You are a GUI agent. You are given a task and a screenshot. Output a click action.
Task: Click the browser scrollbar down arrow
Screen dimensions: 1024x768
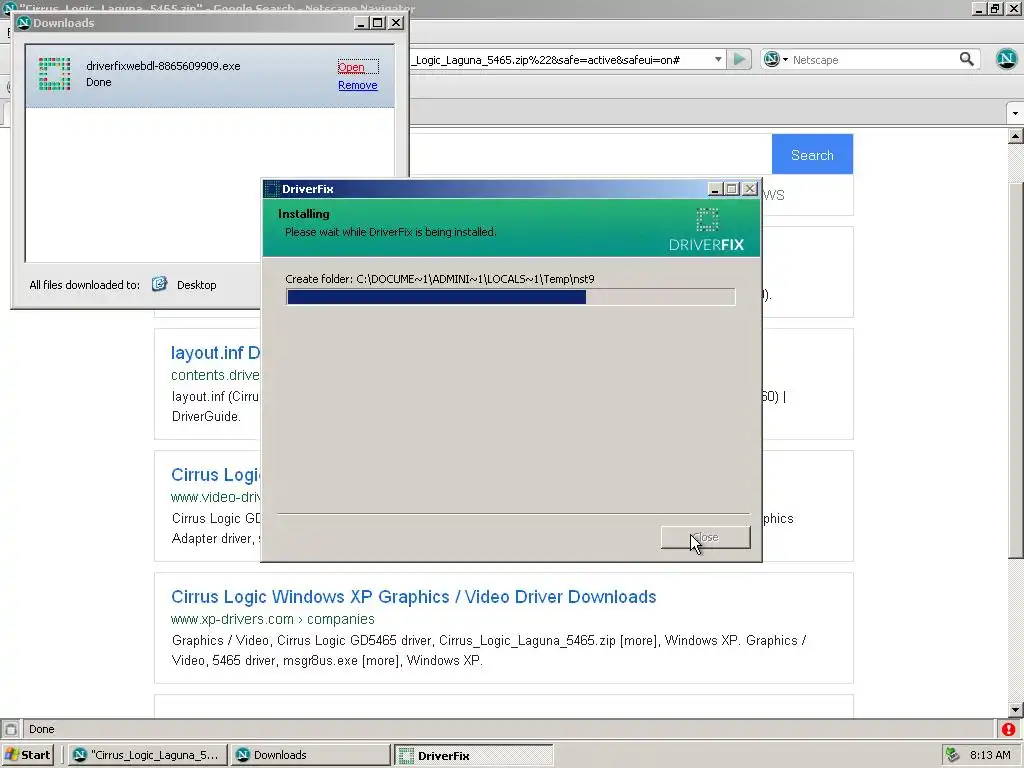pyautogui.click(x=1015, y=709)
